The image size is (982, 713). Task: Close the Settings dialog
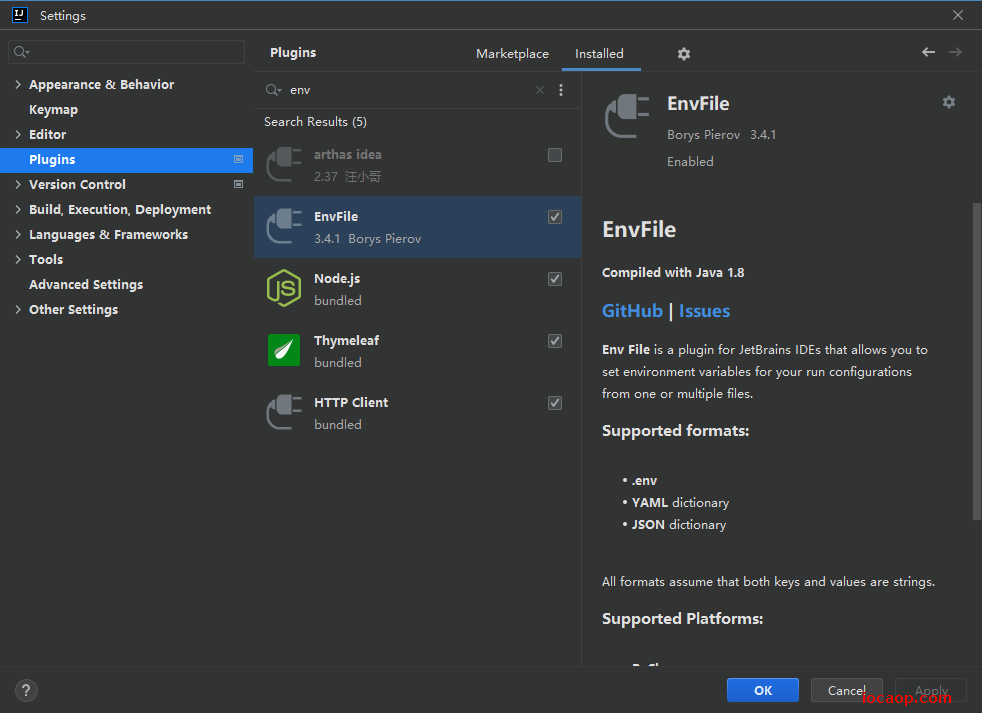(958, 15)
